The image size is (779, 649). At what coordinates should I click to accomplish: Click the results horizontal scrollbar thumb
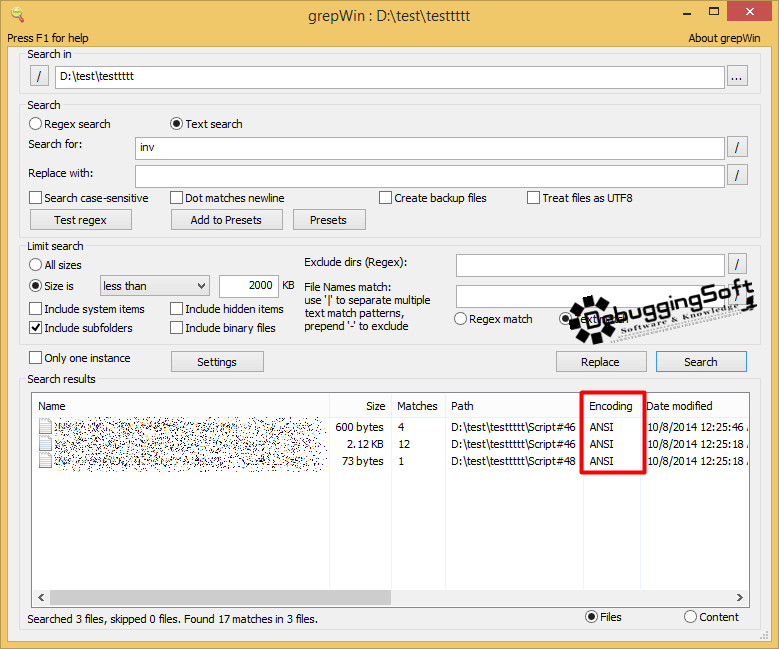point(221,597)
